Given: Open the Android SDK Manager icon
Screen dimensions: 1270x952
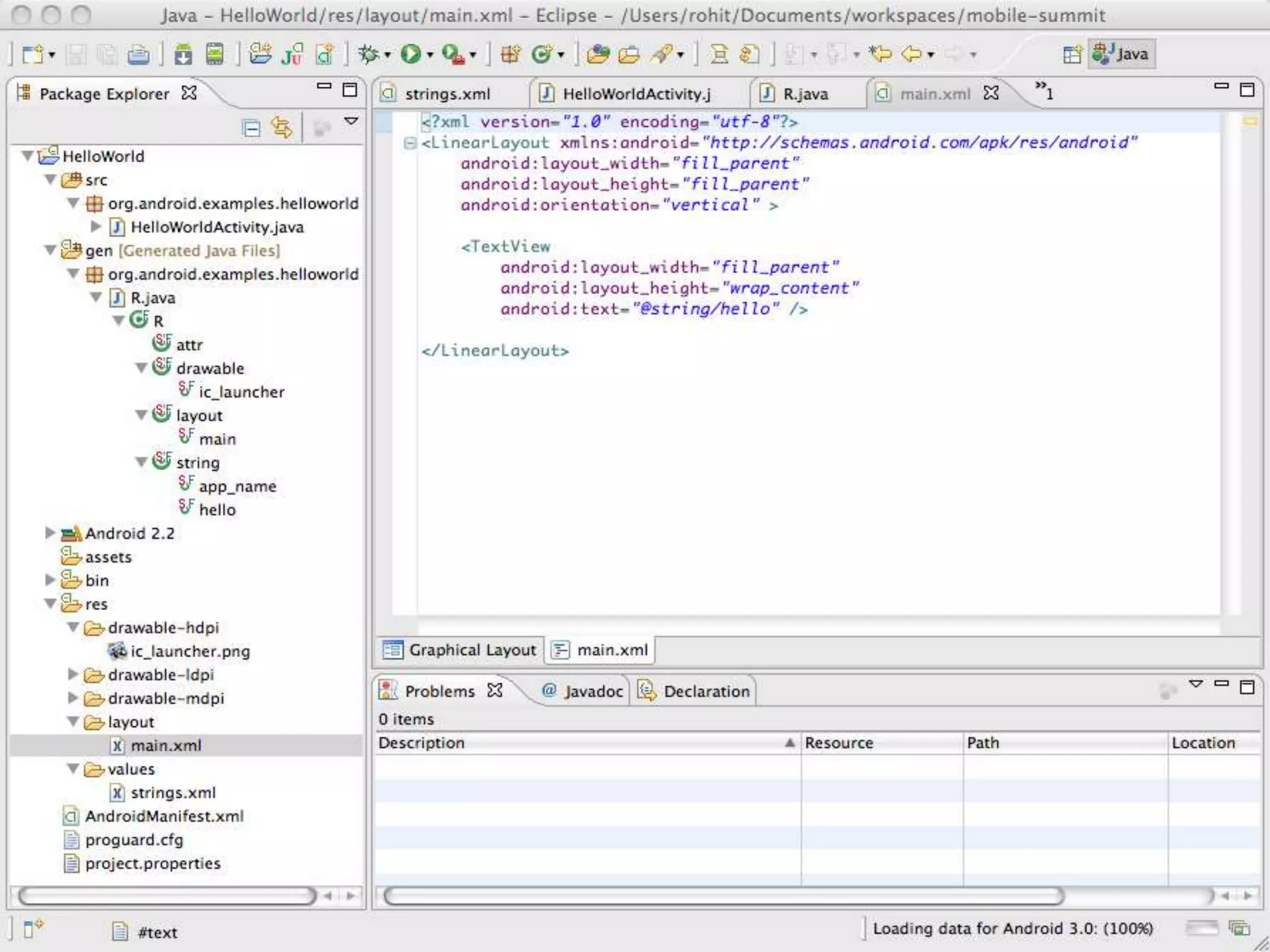Looking at the screenshot, I should click(183, 55).
